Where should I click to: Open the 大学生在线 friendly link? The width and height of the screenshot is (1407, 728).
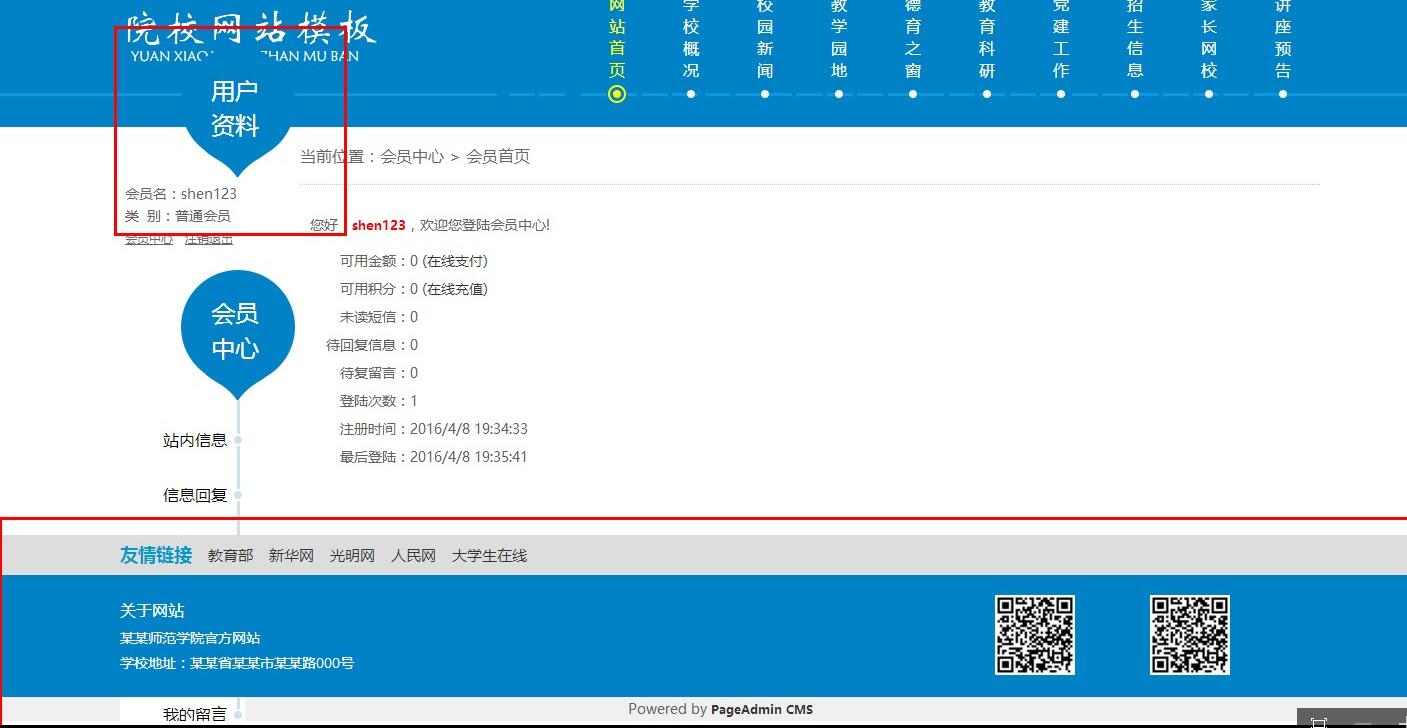coord(489,556)
